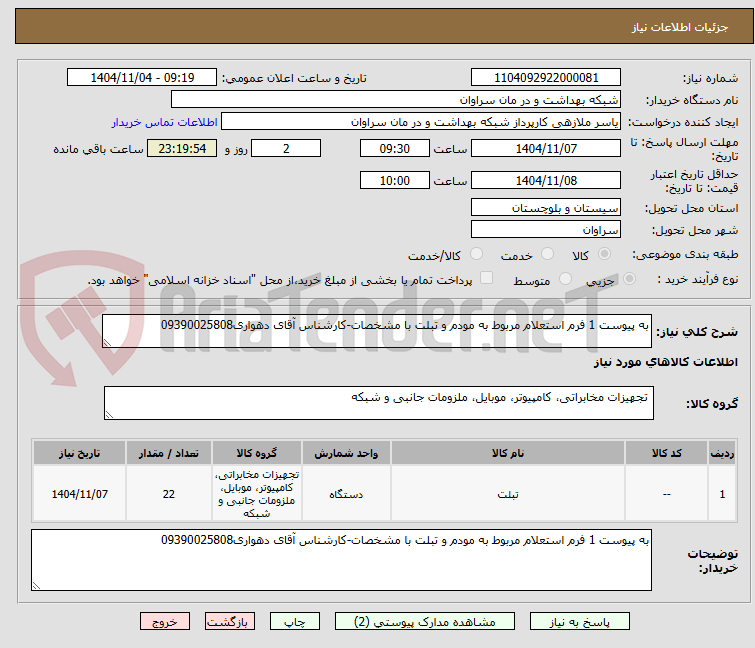The height and width of the screenshot is (648, 755).
Task: Click the گروه کالا table column header
Action: tap(257, 453)
